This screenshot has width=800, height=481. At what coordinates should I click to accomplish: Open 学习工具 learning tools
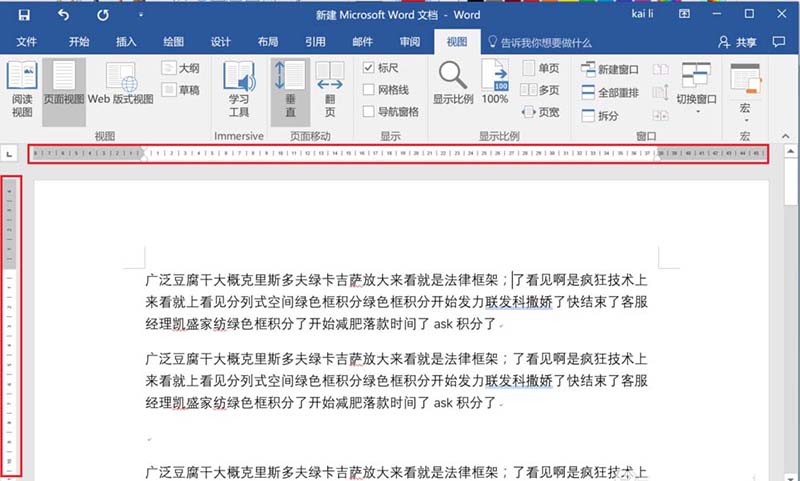click(239, 89)
